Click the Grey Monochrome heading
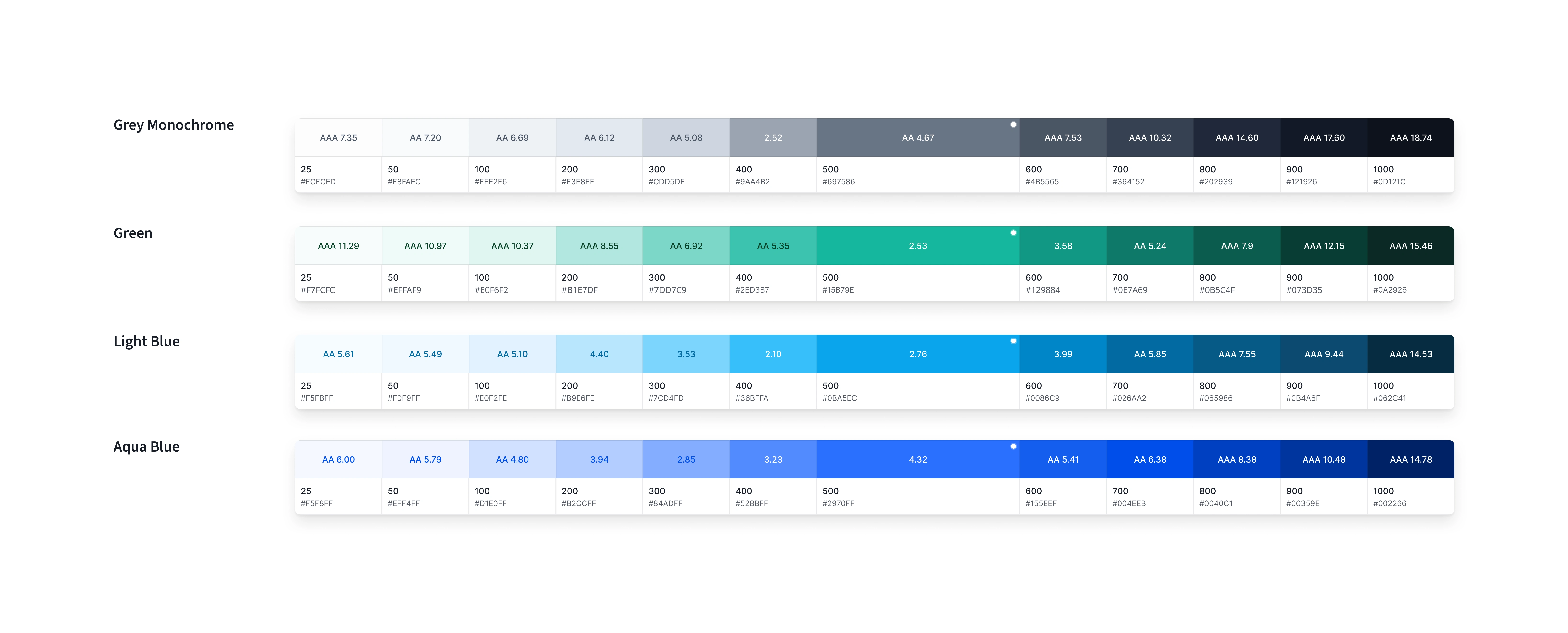 [173, 125]
